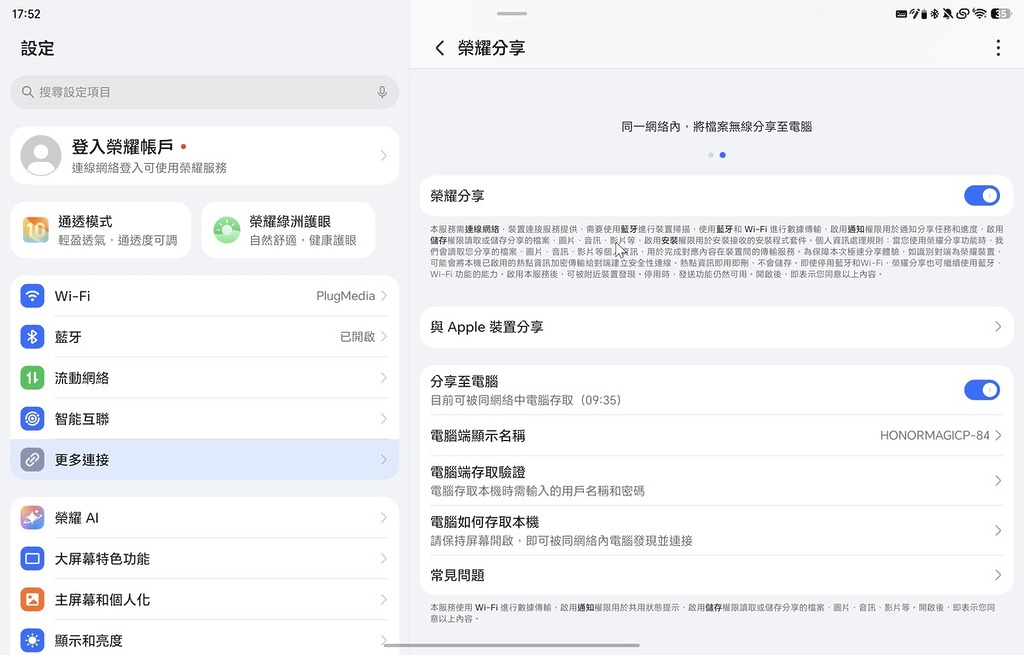
Task: Tap the top split-window drag handle
Action: 511,13
